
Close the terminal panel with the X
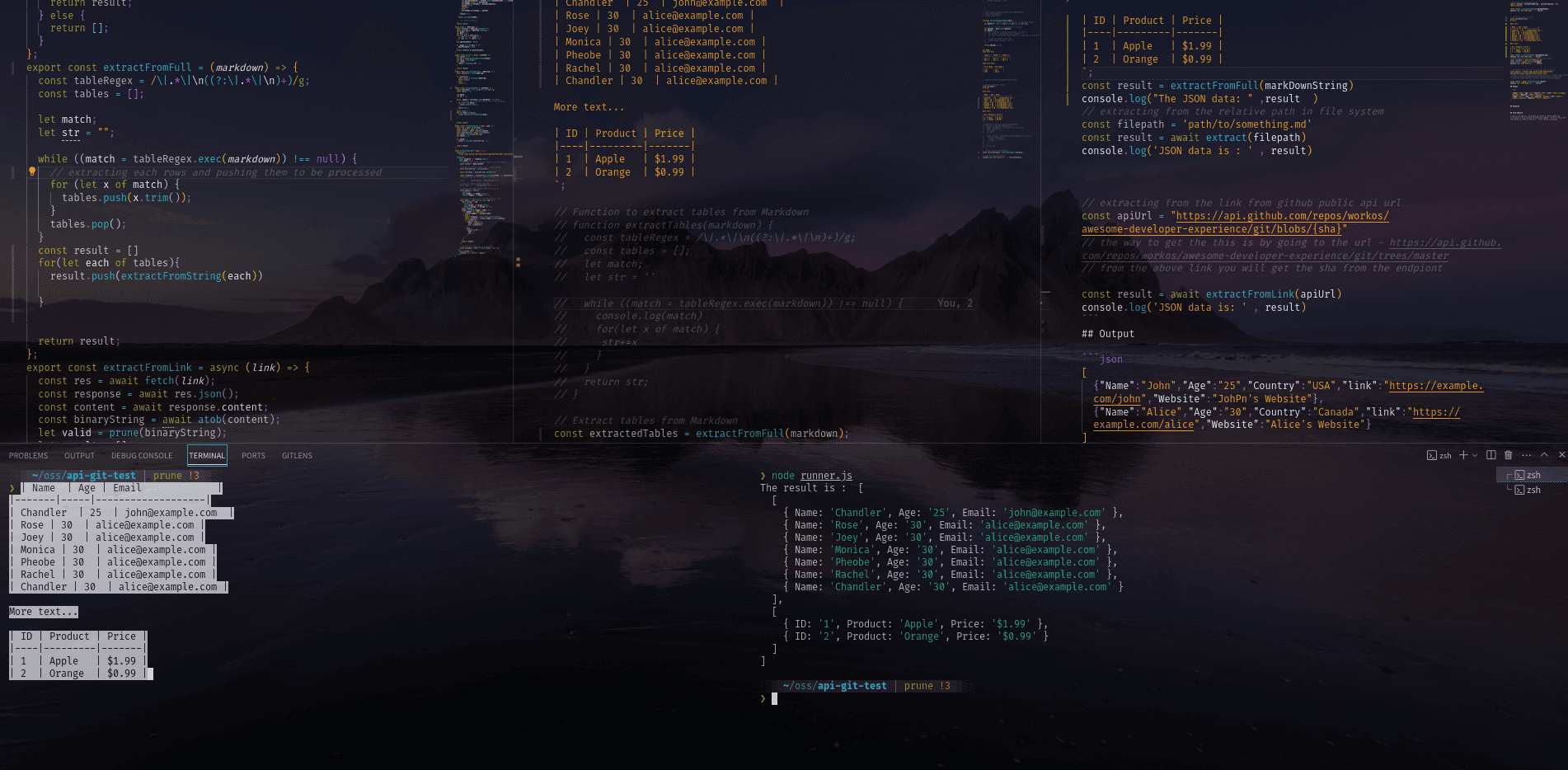pos(1561,455)
